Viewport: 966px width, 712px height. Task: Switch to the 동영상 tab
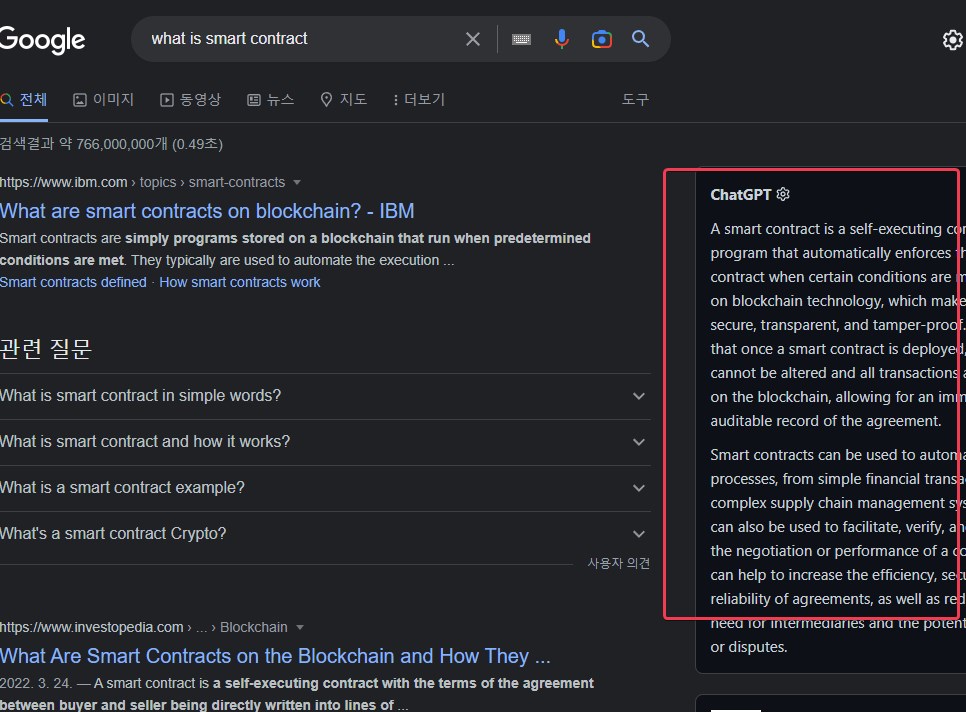(x=190, y=100)
